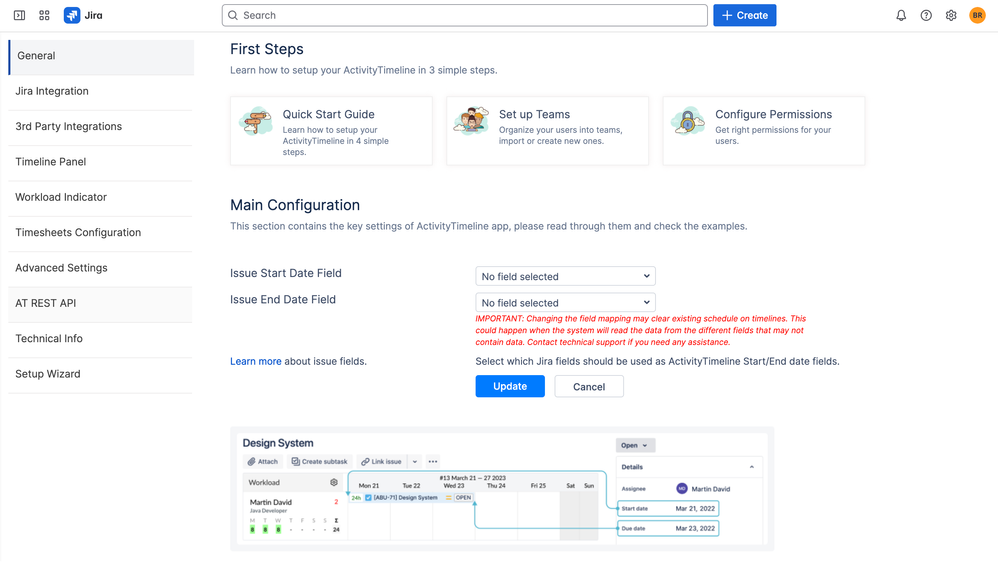This screenshot has height=562, width=998.
Task: Click the Cancel button
Action: [589, 386]
